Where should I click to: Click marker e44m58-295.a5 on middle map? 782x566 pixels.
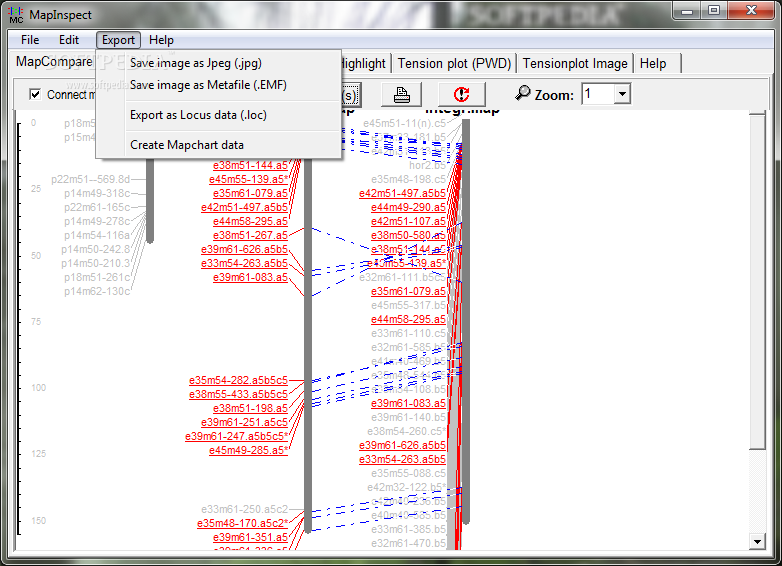tap(250, 221)
